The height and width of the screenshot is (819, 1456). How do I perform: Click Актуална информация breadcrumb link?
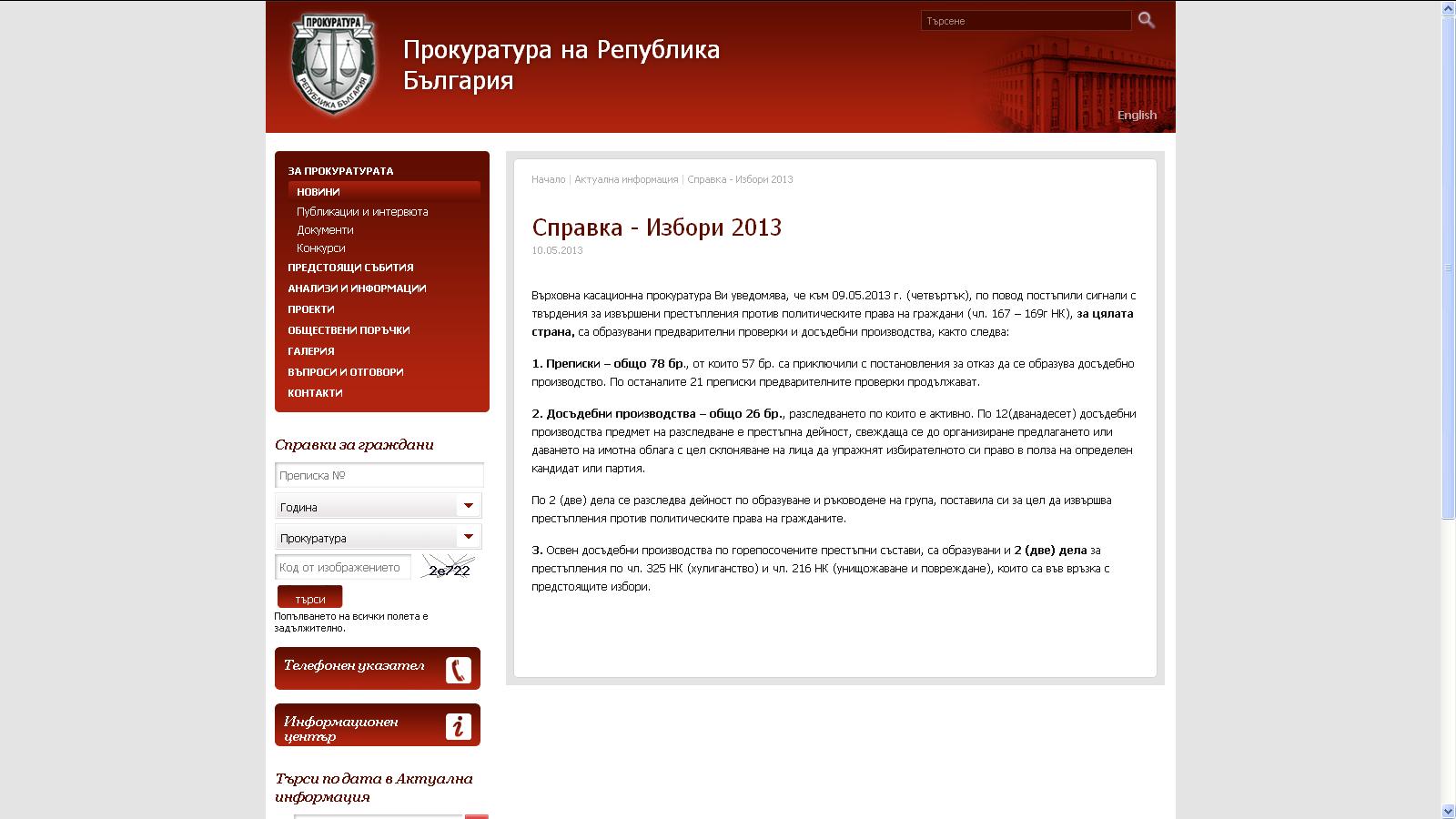626,179
